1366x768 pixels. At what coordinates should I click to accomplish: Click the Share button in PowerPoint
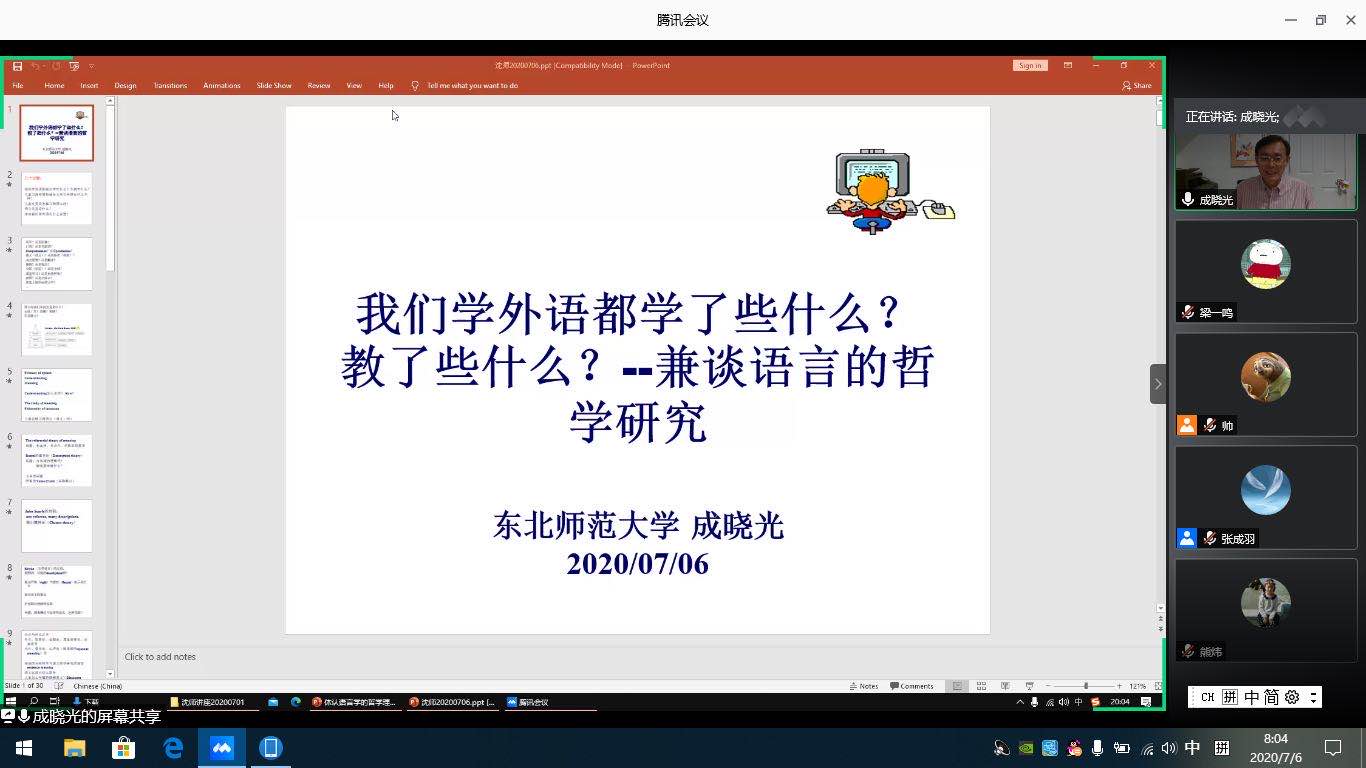pyautogui.click(x=1137, y=86)
